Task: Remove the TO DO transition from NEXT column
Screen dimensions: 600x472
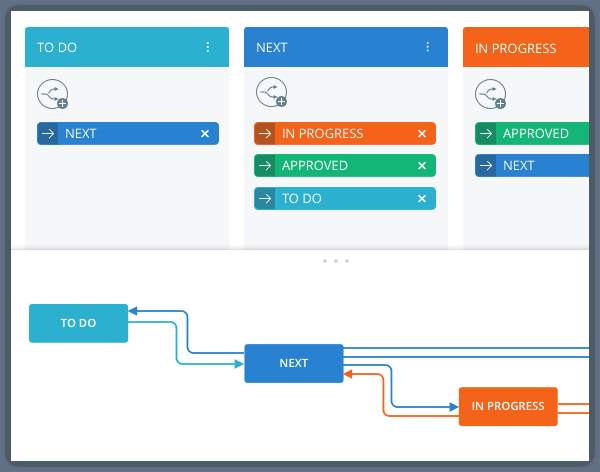Action: (422, 198)
